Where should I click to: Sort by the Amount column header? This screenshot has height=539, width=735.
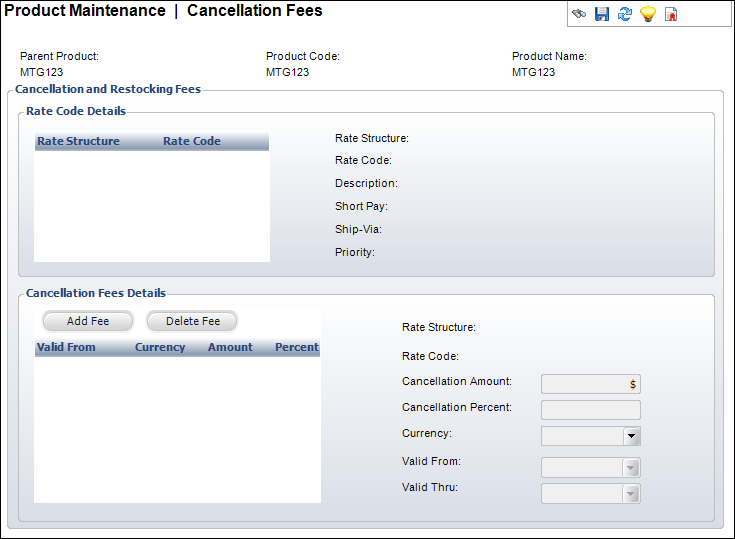(x=230, y=347)
